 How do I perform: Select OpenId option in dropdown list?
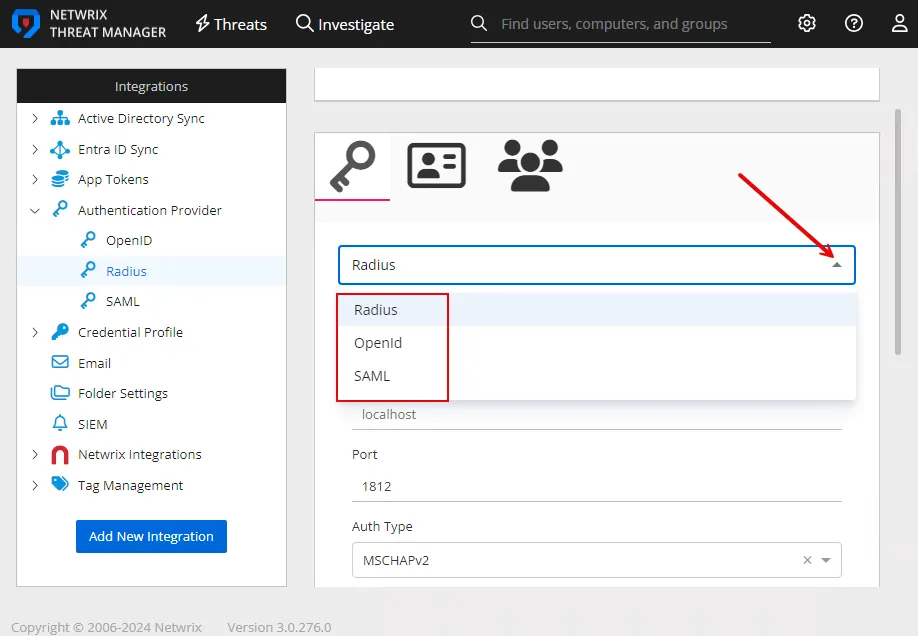[597, 343]
